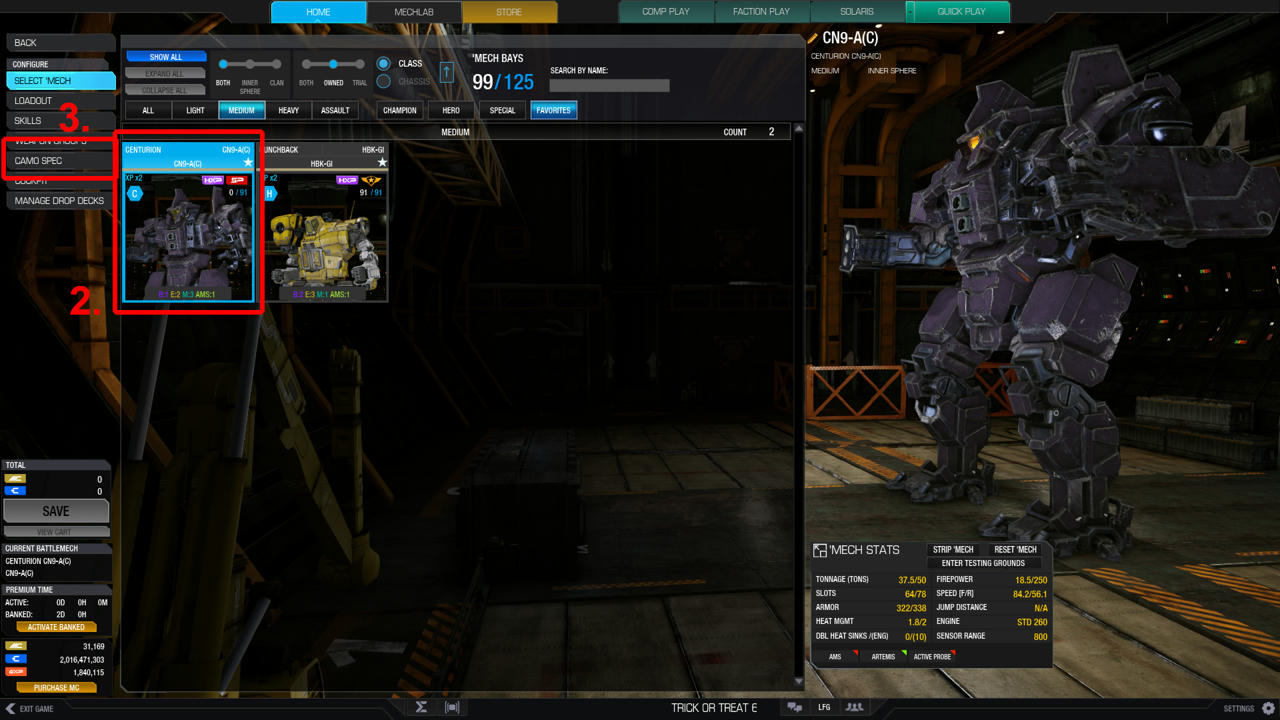Open Loadout in the Configure menu
1280x720 pixels.
click(60, 101)
